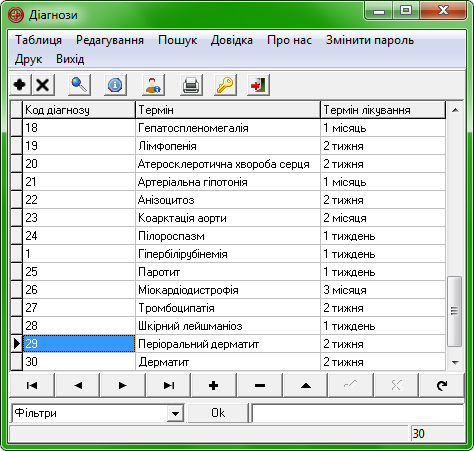Click the 3 місяця treatment term cell

point(383,290)
